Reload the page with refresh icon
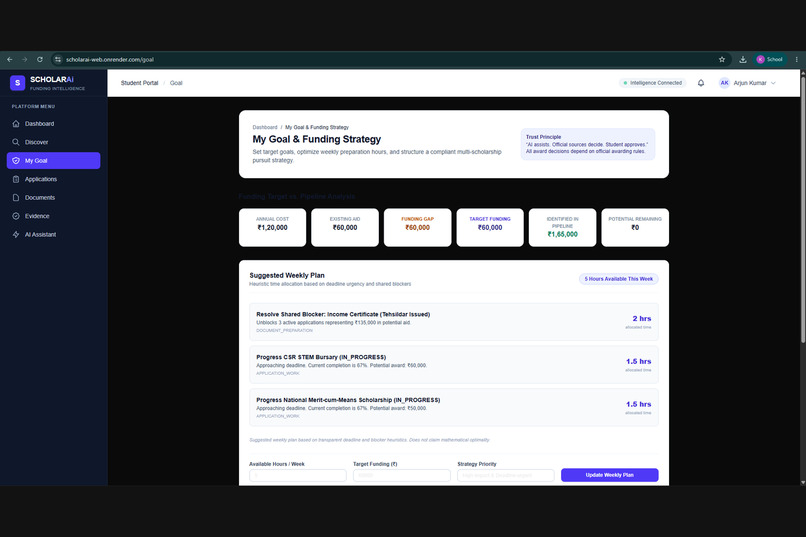This screenshot has width=806, height=537. point(40,60)
